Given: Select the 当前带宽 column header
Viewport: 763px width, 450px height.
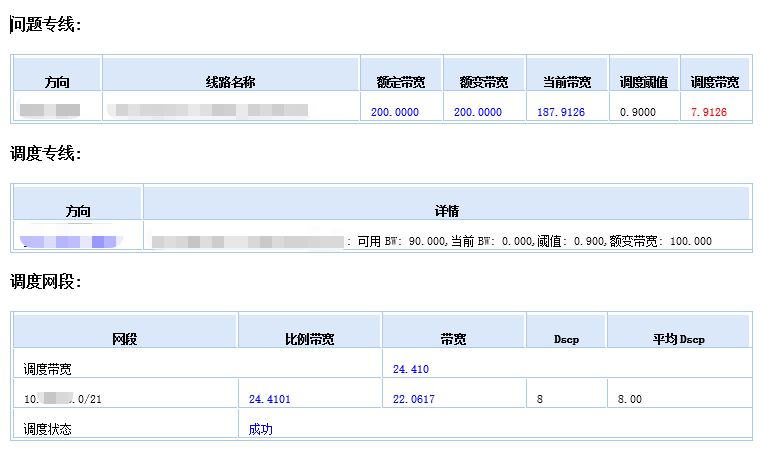Looking at the screenshot, I should pyautogui.click(x=567, y=82).
